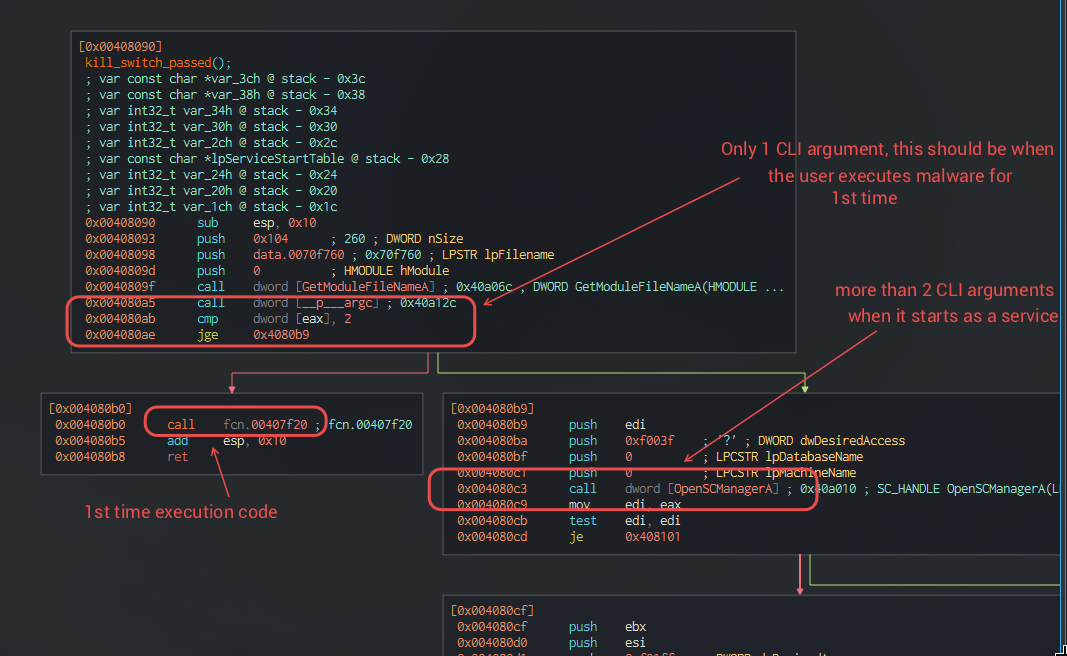Viewport: 1067px width, 656px height.
Task: Click address 0x004080ae in the disassembly
Action: pyautogui.click(x=120, y=335)
